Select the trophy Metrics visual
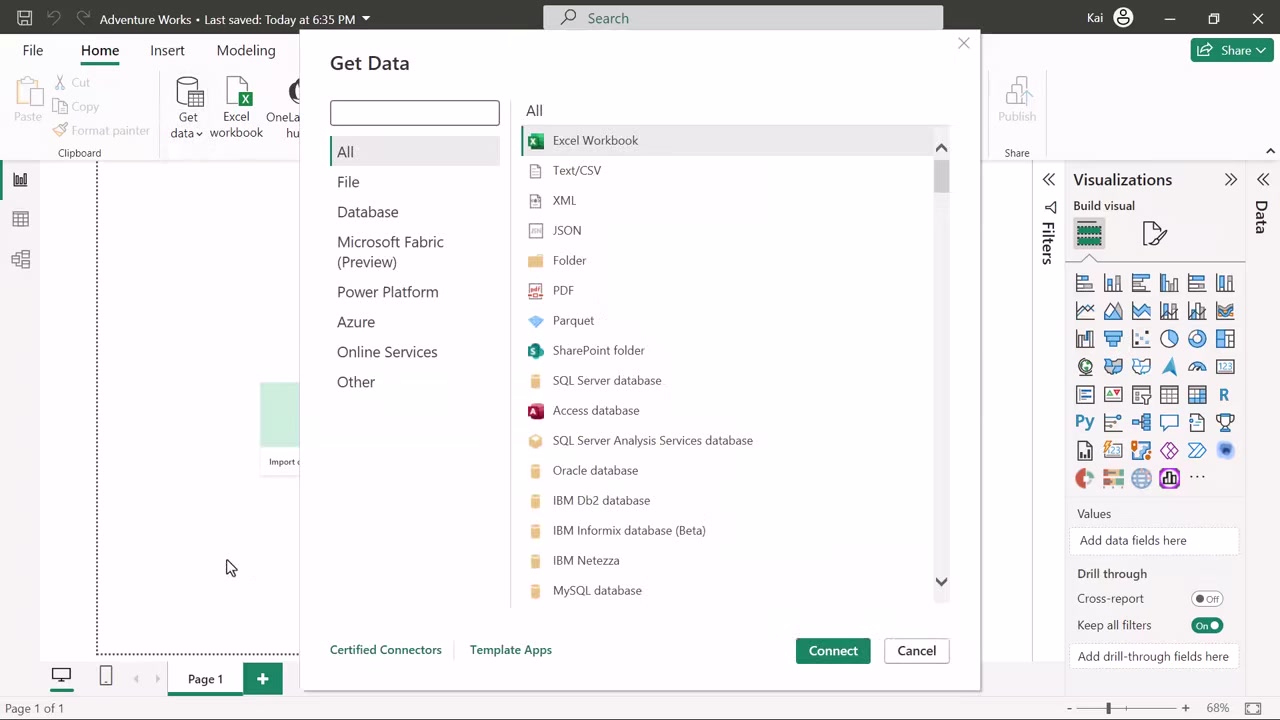Image resolution: width=1280 pixels, height=720 pixels. coord(1225,423)
